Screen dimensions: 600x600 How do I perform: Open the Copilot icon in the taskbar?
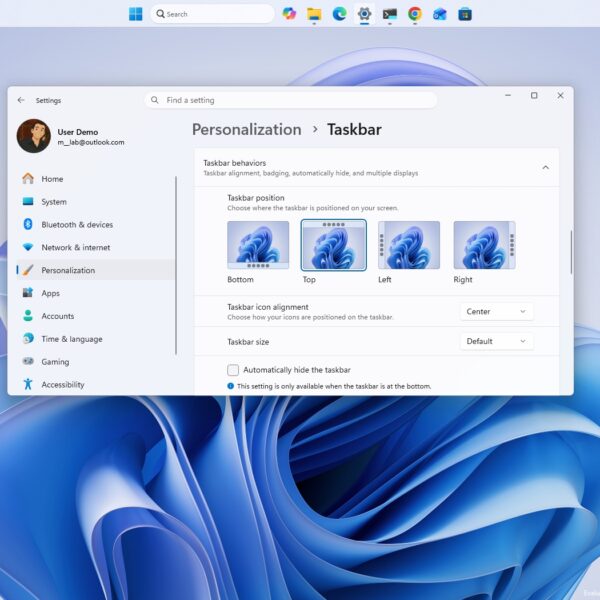[289, 14]
